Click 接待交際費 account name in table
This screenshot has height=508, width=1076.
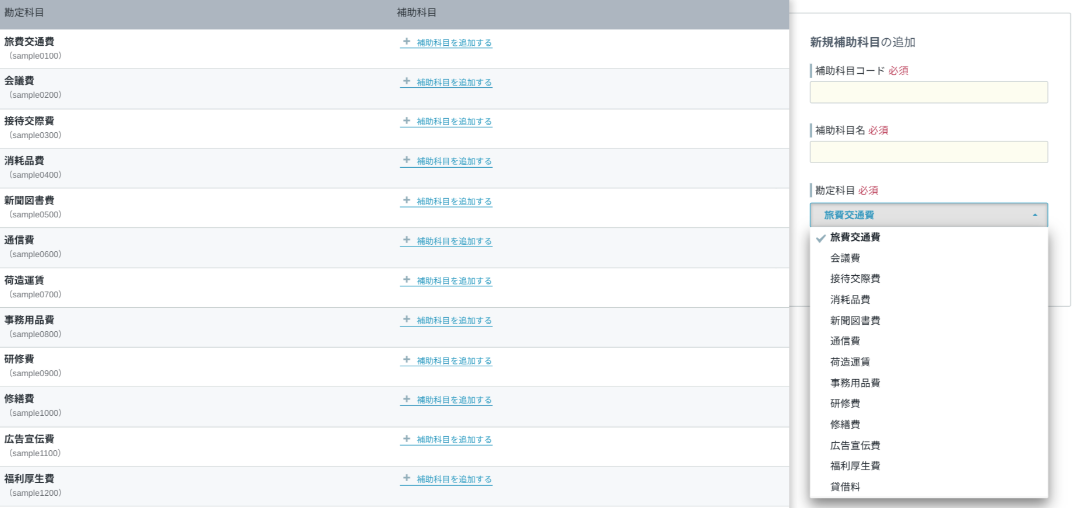pos(29,121)
